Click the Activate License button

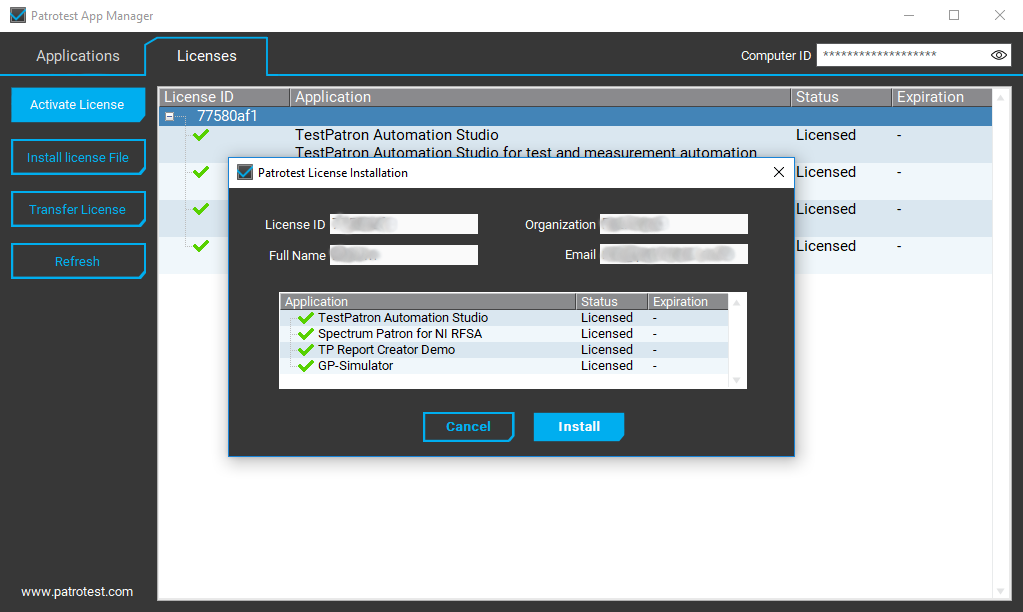click(77, 105)
